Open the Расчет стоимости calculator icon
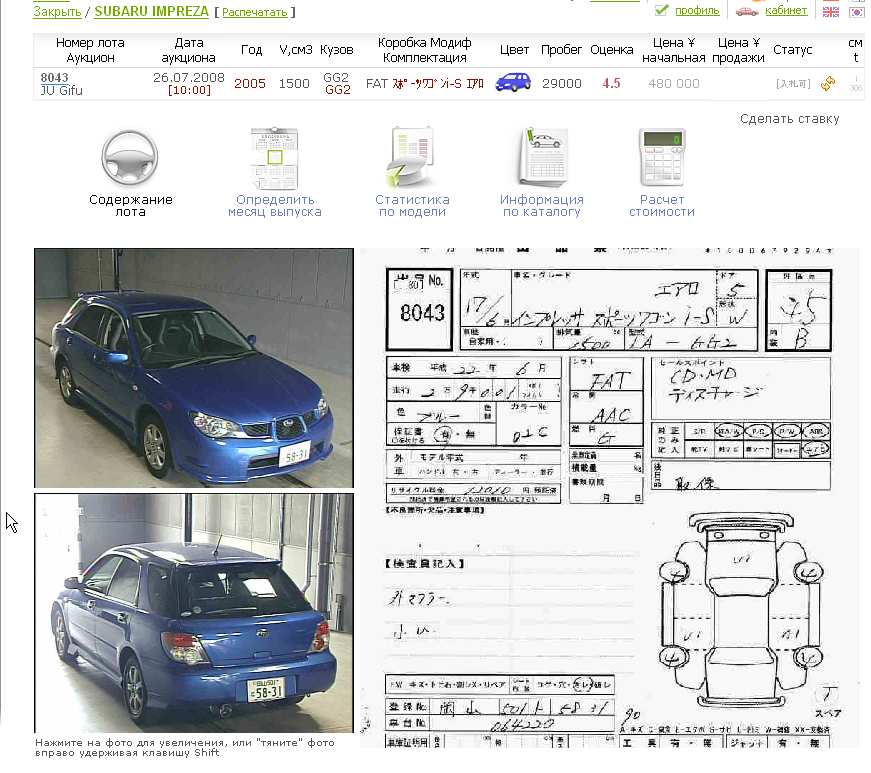The height and width of the screenshot is (773, 871). point(662,158)
